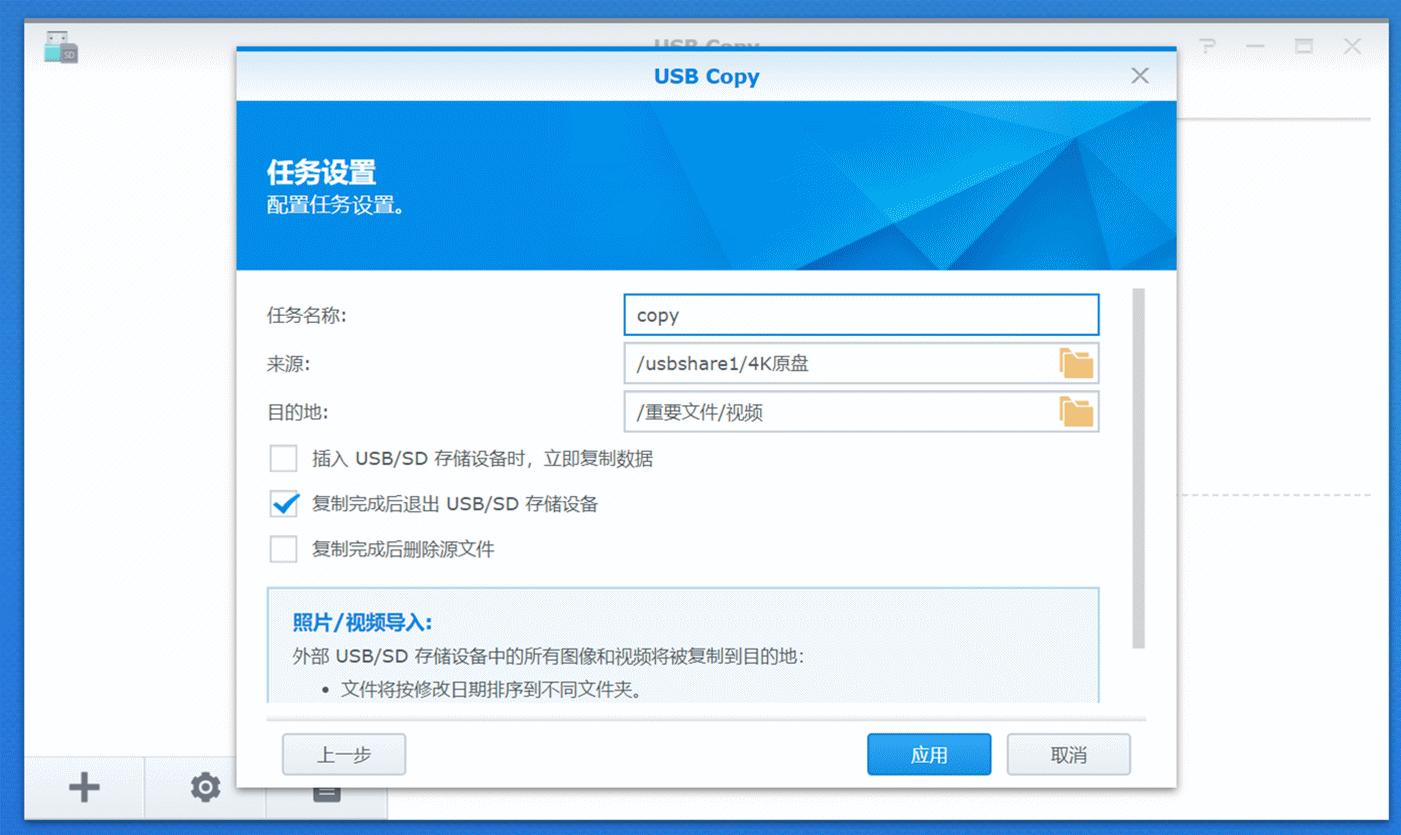Go back with the 上一步 button

pyautogui.click(x=343, y=755)
